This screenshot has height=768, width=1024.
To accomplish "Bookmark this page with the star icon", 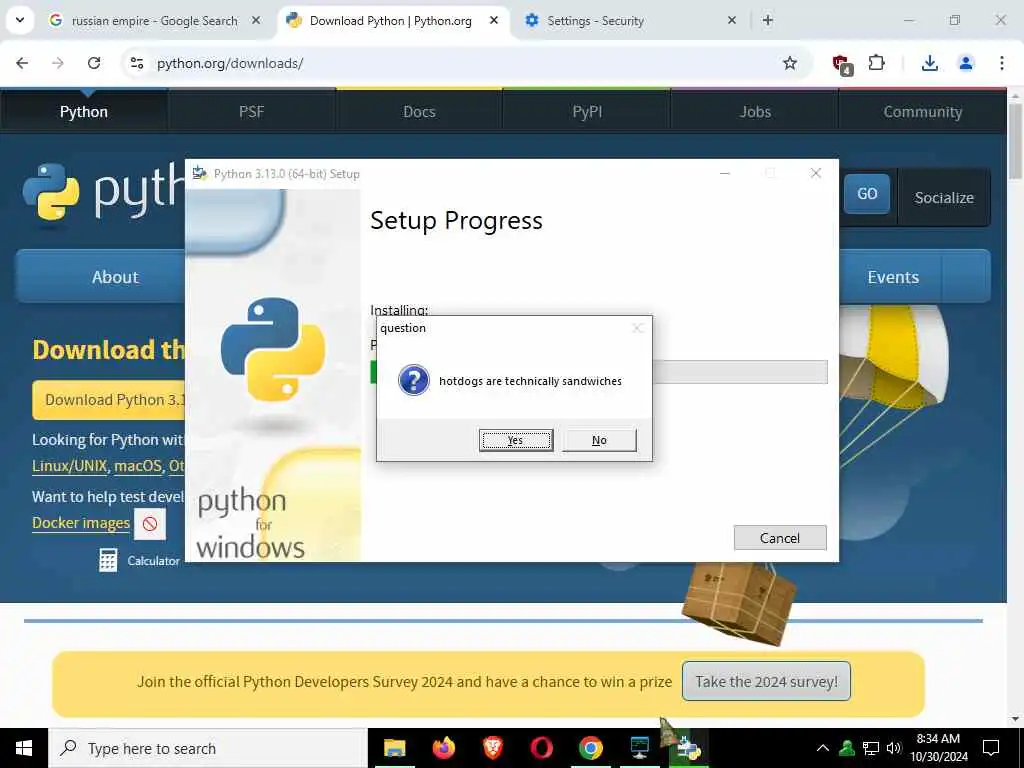I will [x=790, y=63].
